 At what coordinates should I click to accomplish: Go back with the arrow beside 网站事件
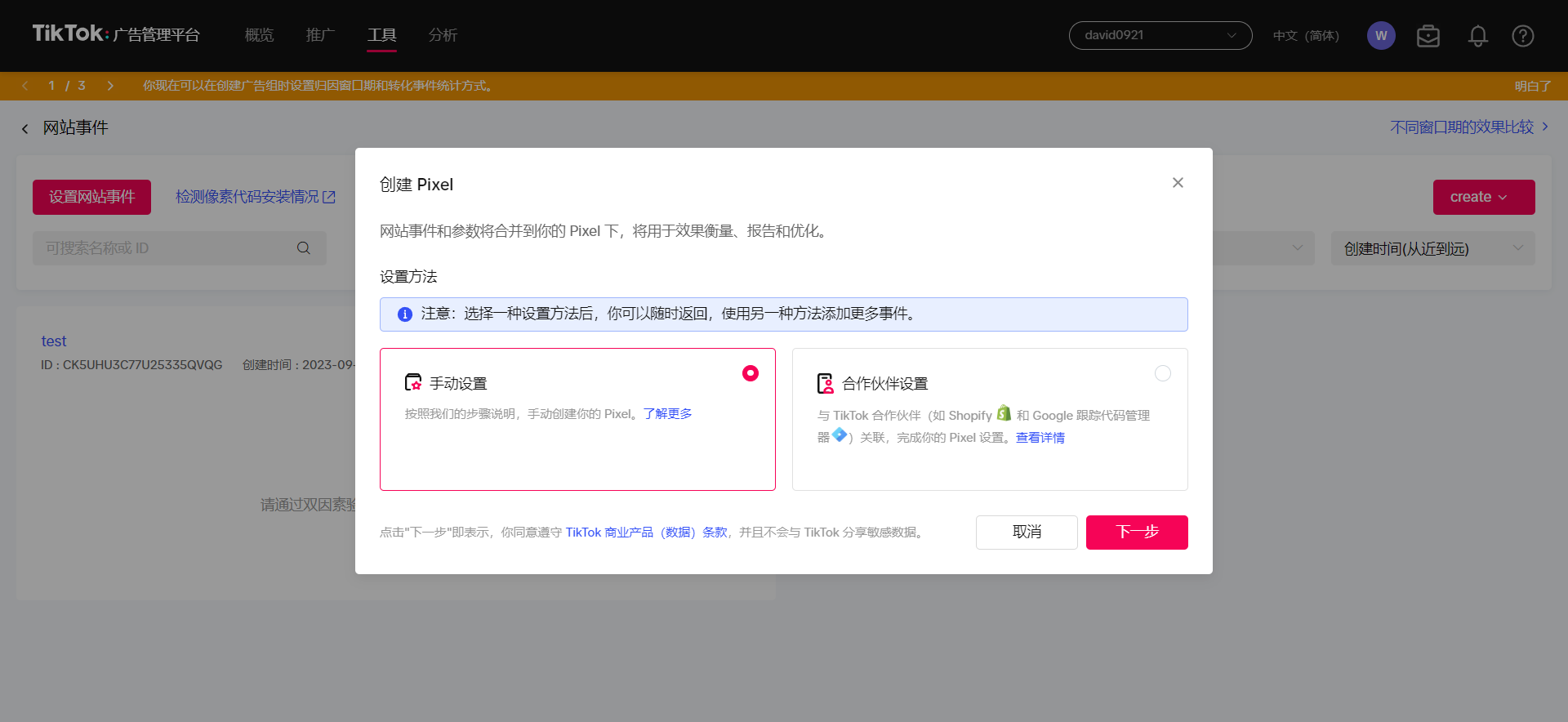pyautogui.click(x=25, y=128)
